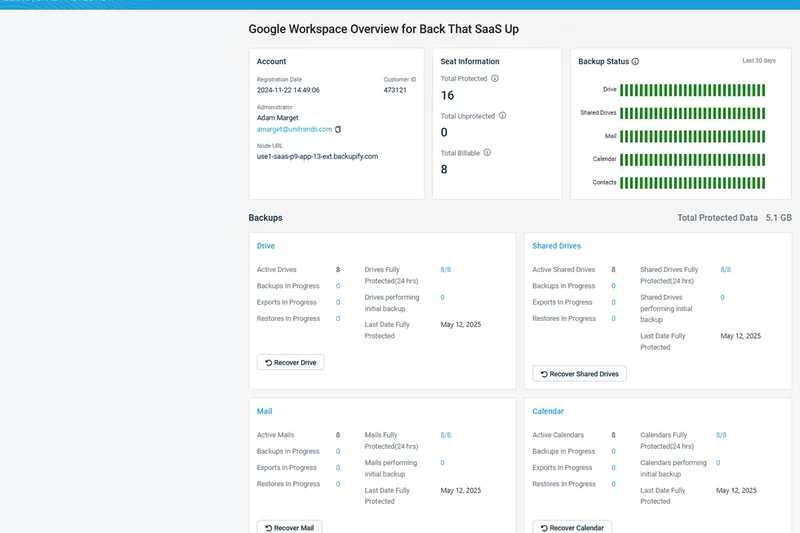Click the Total Billable value 8
This screenshot has height=533, width=800.
click(x=444, y=169)
